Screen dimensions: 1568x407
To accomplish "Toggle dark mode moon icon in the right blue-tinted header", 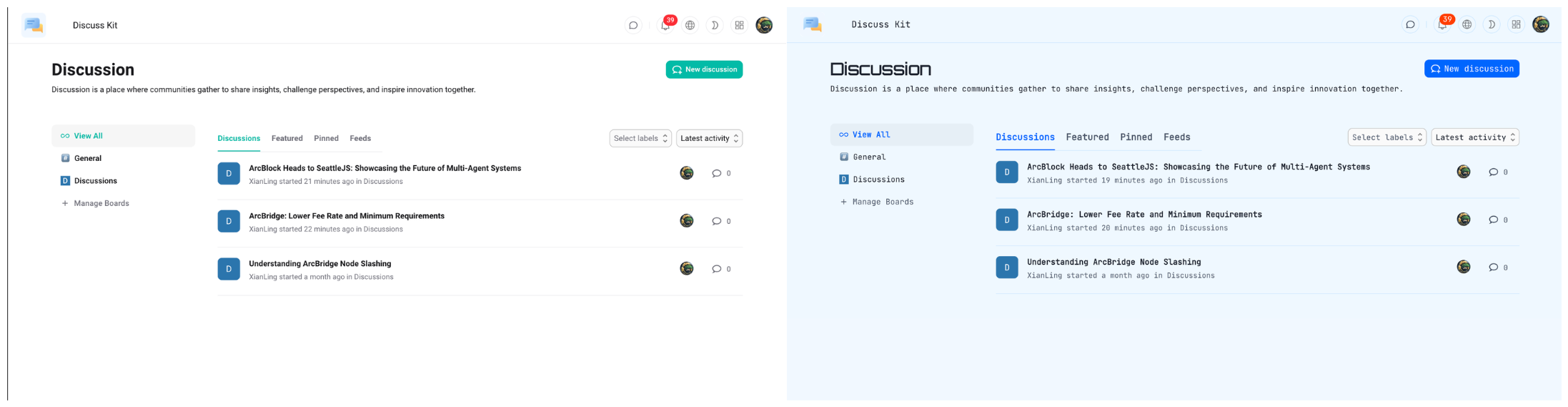I will pyautogui.click(x=1491, y=25).
